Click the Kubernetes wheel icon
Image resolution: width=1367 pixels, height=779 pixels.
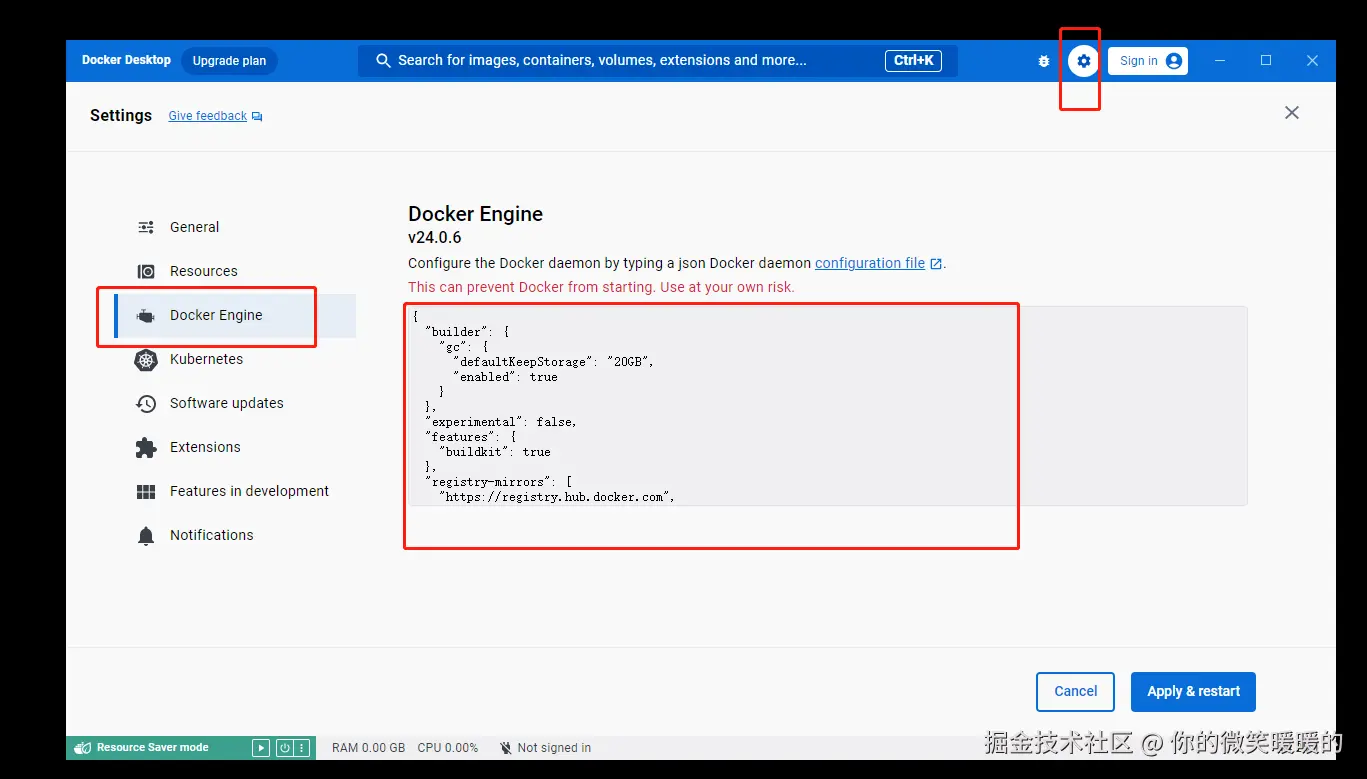[146, 360]
